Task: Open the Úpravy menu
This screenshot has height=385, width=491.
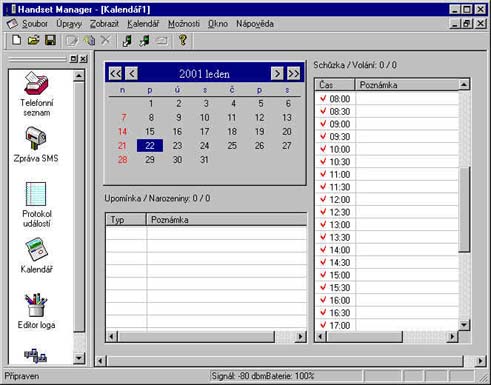Action: coord(69,24)
